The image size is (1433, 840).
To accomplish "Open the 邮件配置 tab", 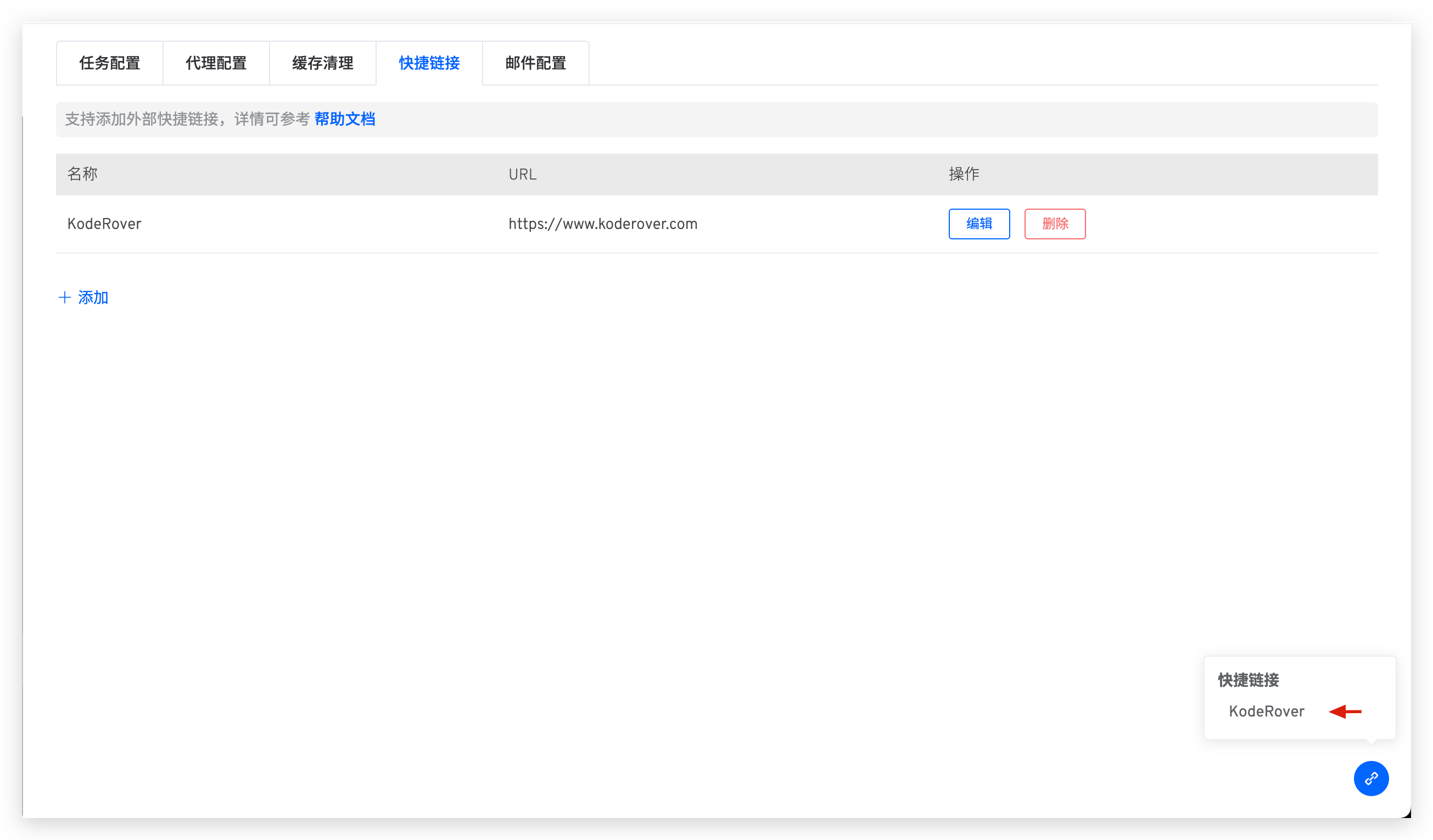I will click(536, 63).
